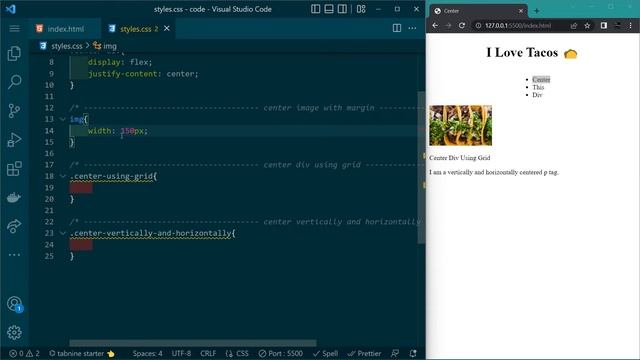
Task: Open feedback icon in status bar
Action: (x=395, y=353)
